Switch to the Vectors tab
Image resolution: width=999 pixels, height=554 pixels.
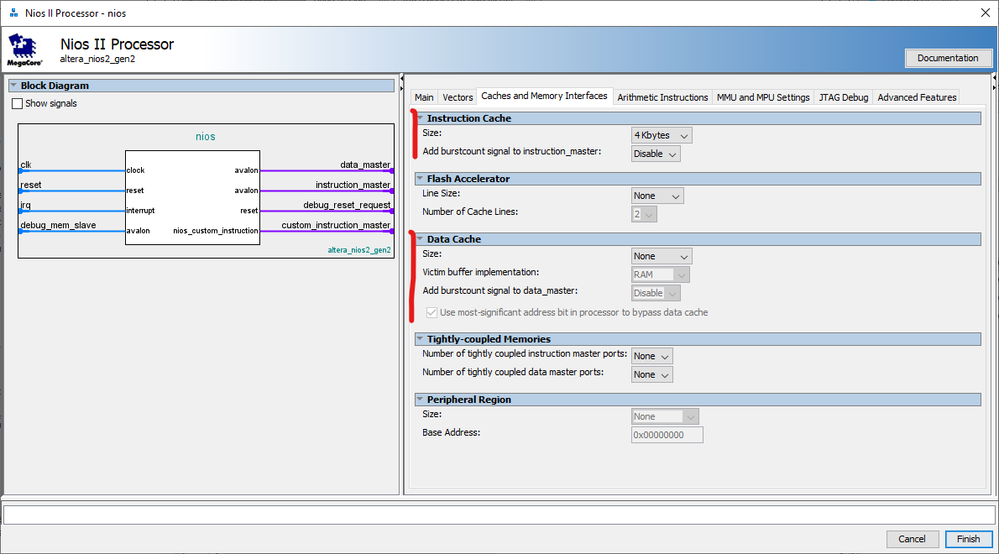point(457,97)
